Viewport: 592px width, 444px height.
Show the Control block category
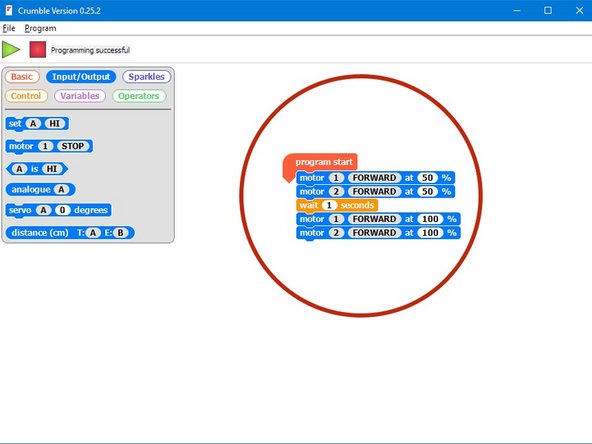(x=26, y=96)
